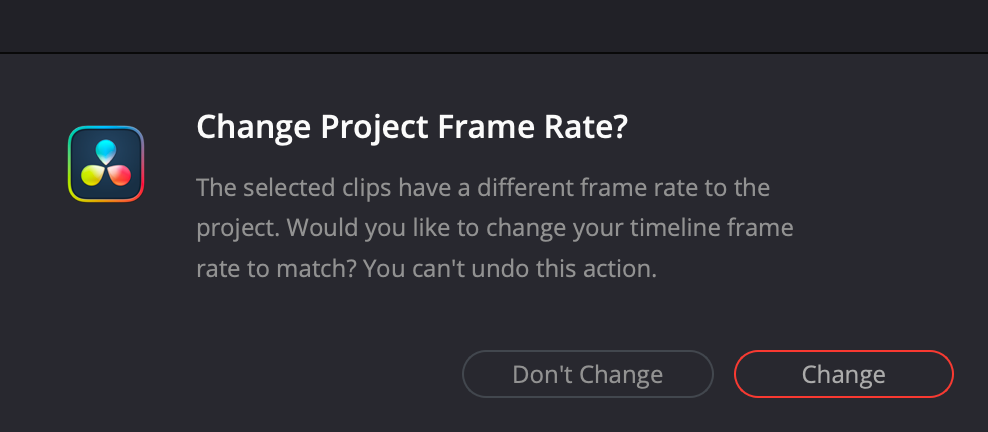Image resolution: width=988 pixels, height=432 pixels.
Task: Click the blue droplet in Resolve logo
Action: click(x=106, y=151)
